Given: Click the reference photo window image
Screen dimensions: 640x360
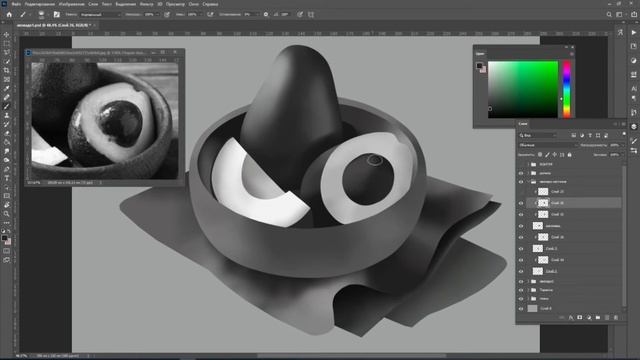Looking at the screenshot, I should (x=104, y=120).
